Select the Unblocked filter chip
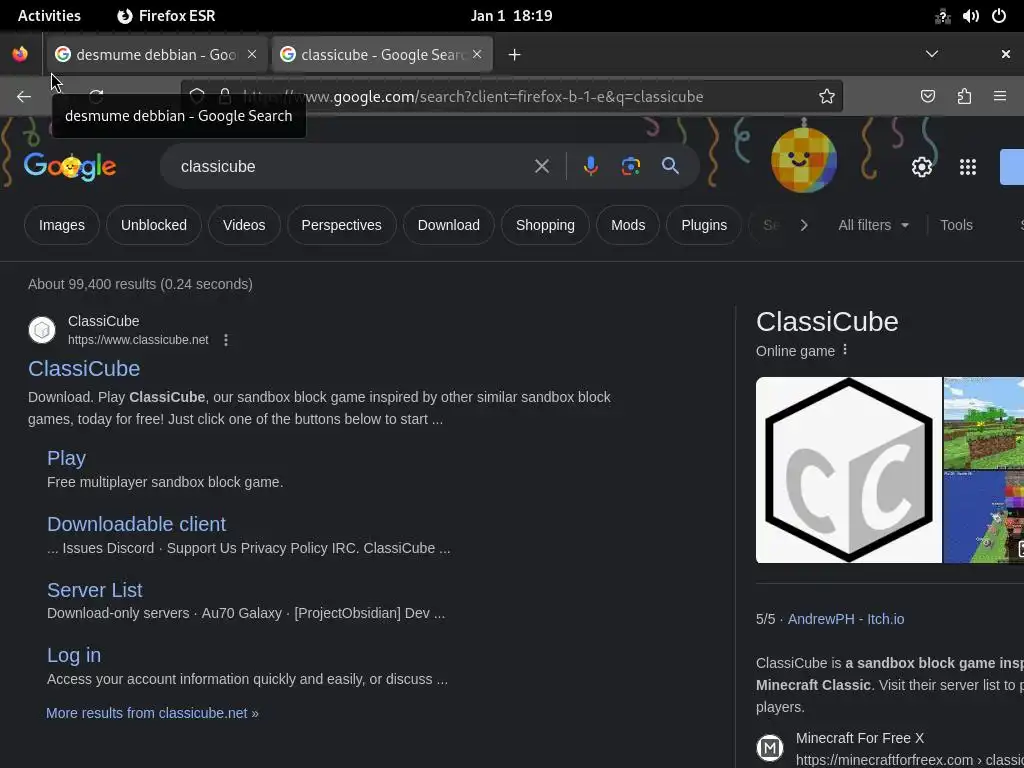 tap(153, 225)
